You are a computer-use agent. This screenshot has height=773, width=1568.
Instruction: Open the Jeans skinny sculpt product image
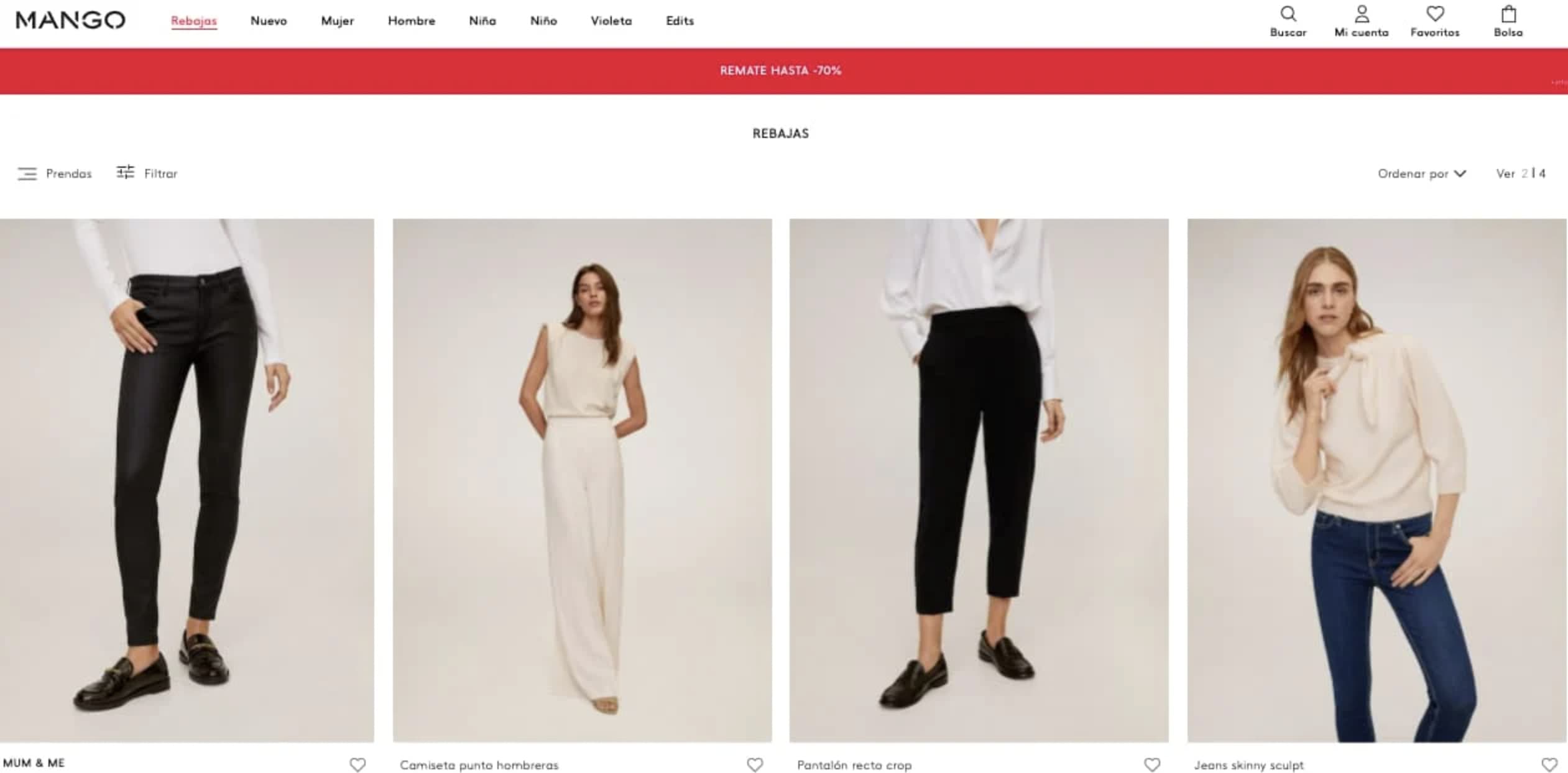coord(1377,480)
